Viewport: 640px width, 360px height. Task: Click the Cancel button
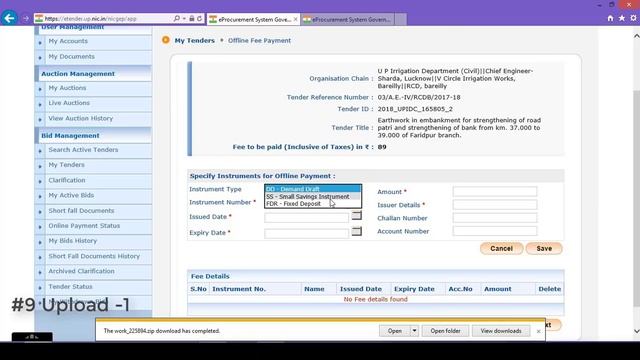coord(501,248)
